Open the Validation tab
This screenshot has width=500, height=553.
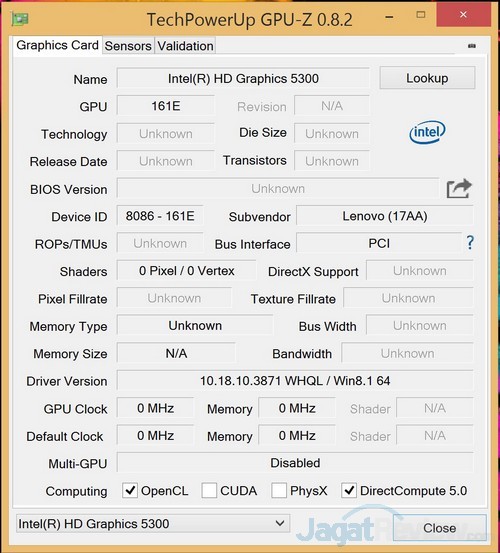tap(185, 46)
